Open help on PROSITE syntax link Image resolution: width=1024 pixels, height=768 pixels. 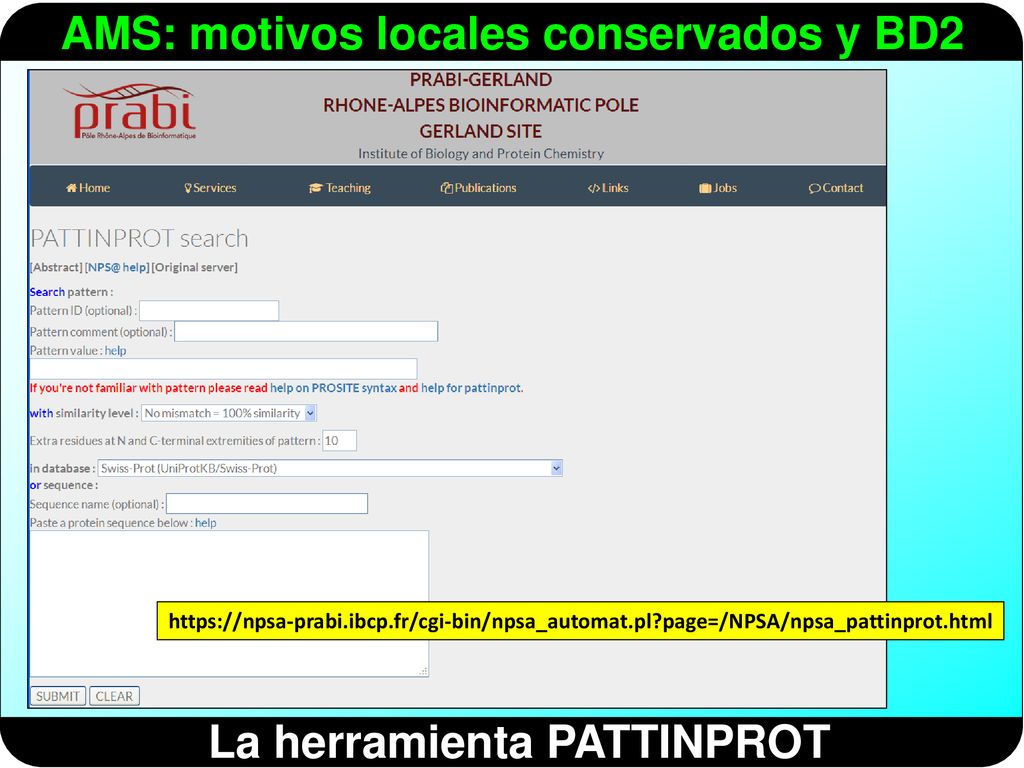[x=333, y=388]
